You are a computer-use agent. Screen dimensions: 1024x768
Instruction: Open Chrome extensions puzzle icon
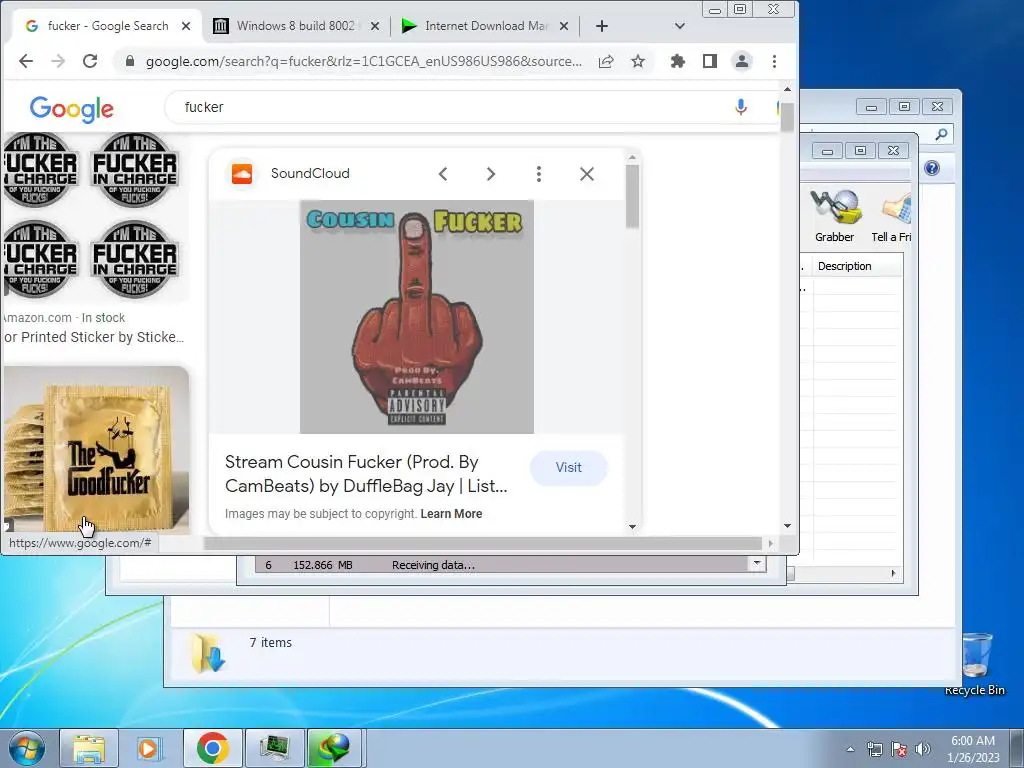pyautogui.click(x=678, y=61)
